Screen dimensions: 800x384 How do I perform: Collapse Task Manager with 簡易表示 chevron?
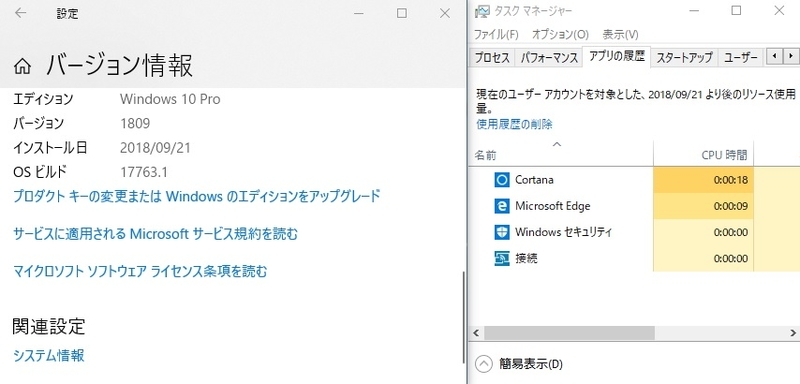pos(484,364)
